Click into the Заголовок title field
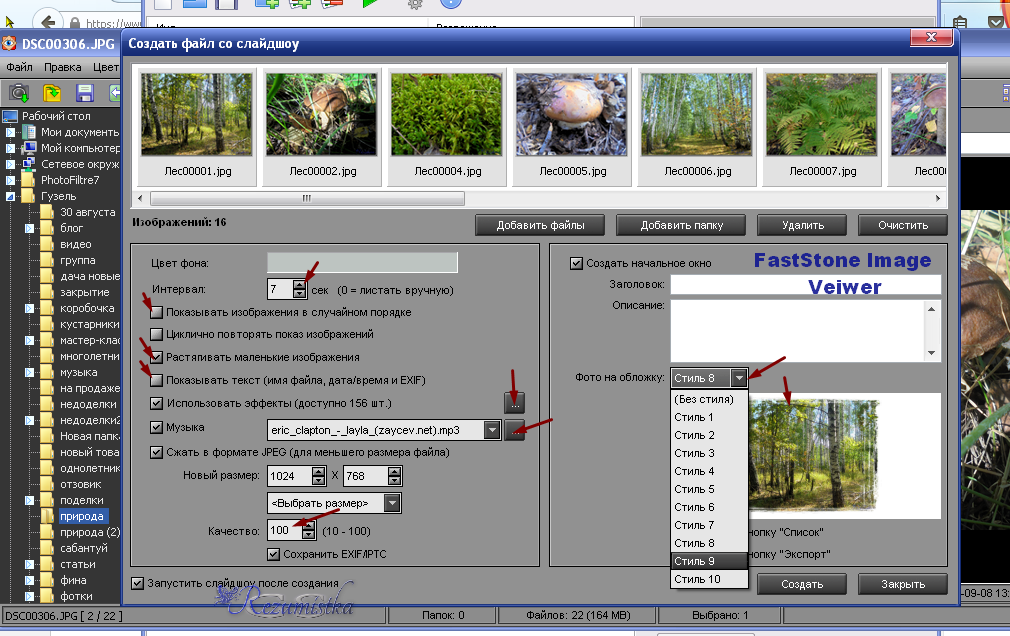The image size is (1010, 636). [x=805, y=285]
